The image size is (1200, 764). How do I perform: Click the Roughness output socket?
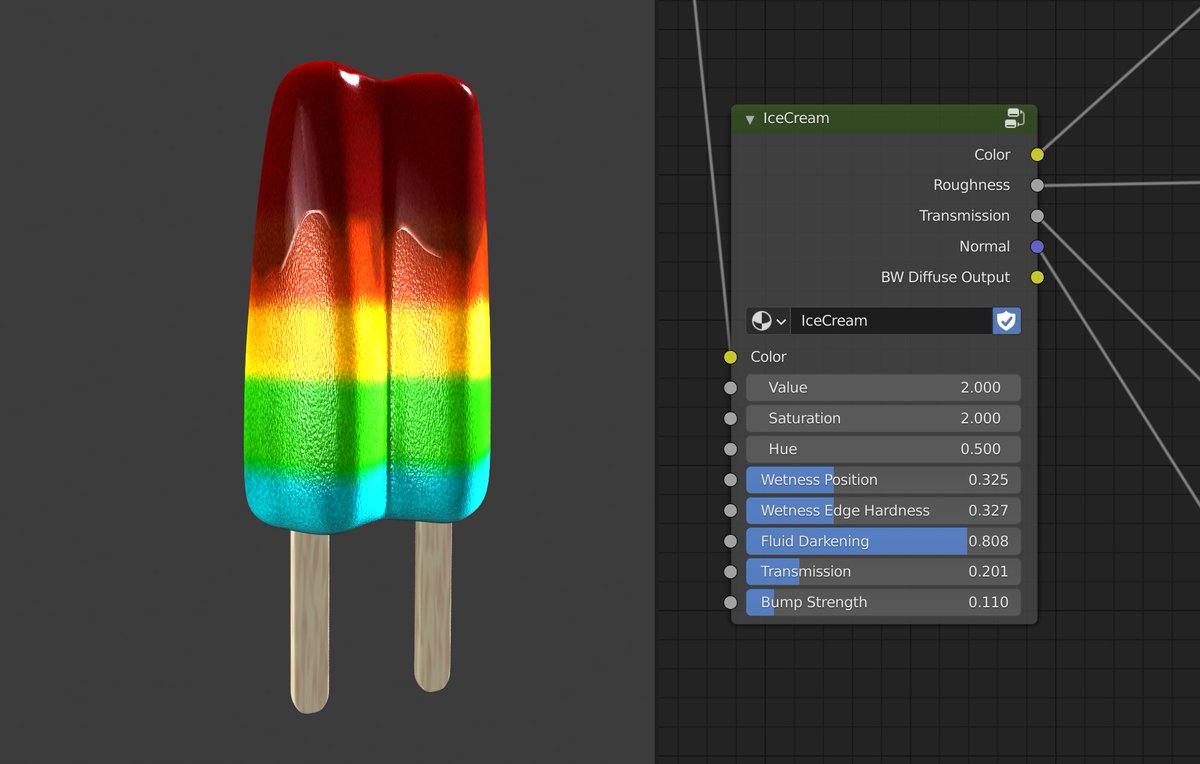[x=1037, y=185]
